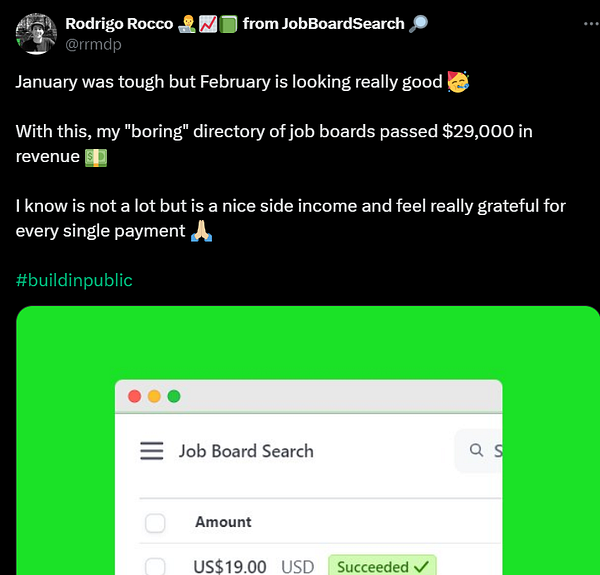
Task: Click the Amount column header
Action: (223, 522)
